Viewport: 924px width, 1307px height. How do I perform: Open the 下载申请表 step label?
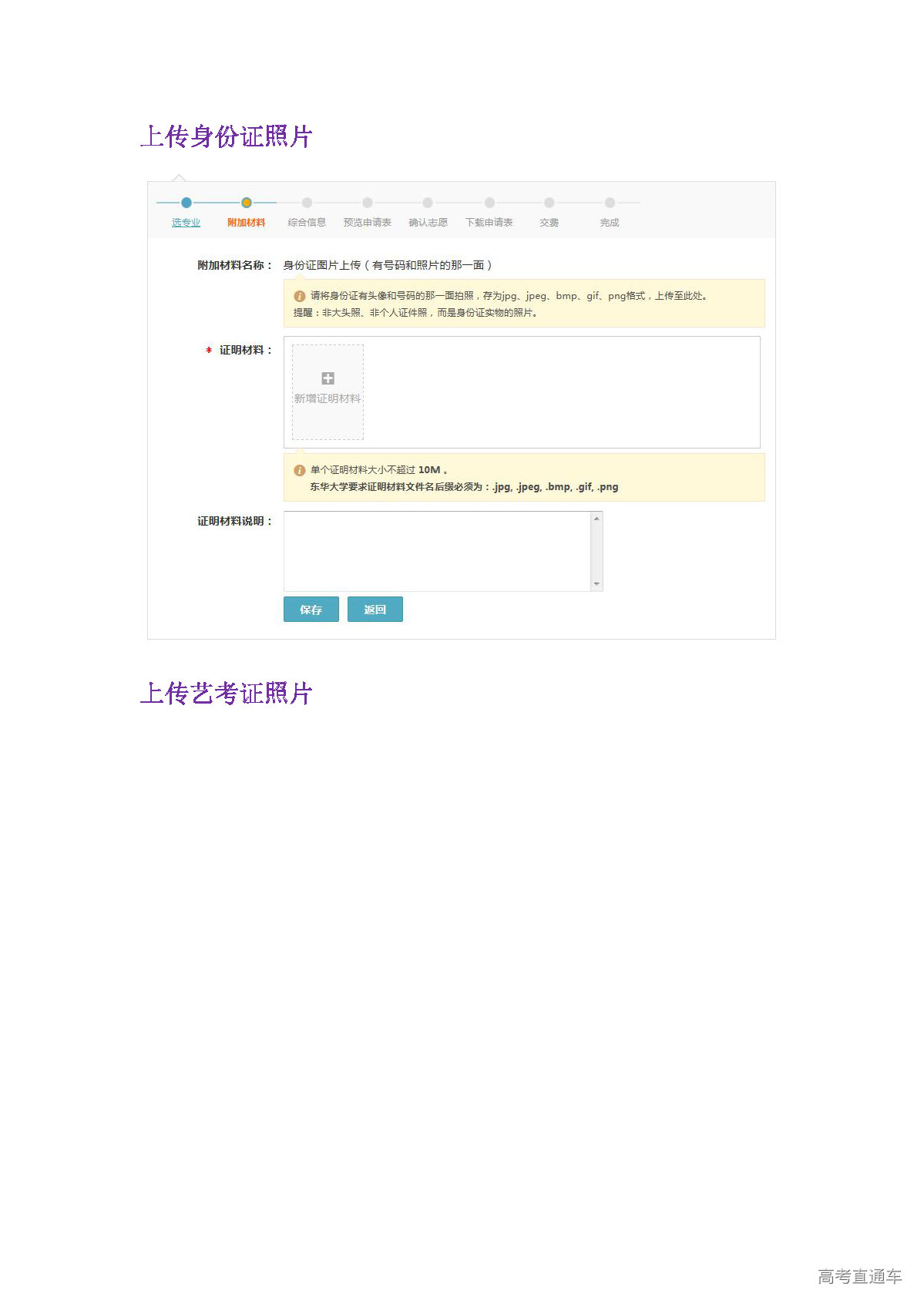tap(489, 223)
